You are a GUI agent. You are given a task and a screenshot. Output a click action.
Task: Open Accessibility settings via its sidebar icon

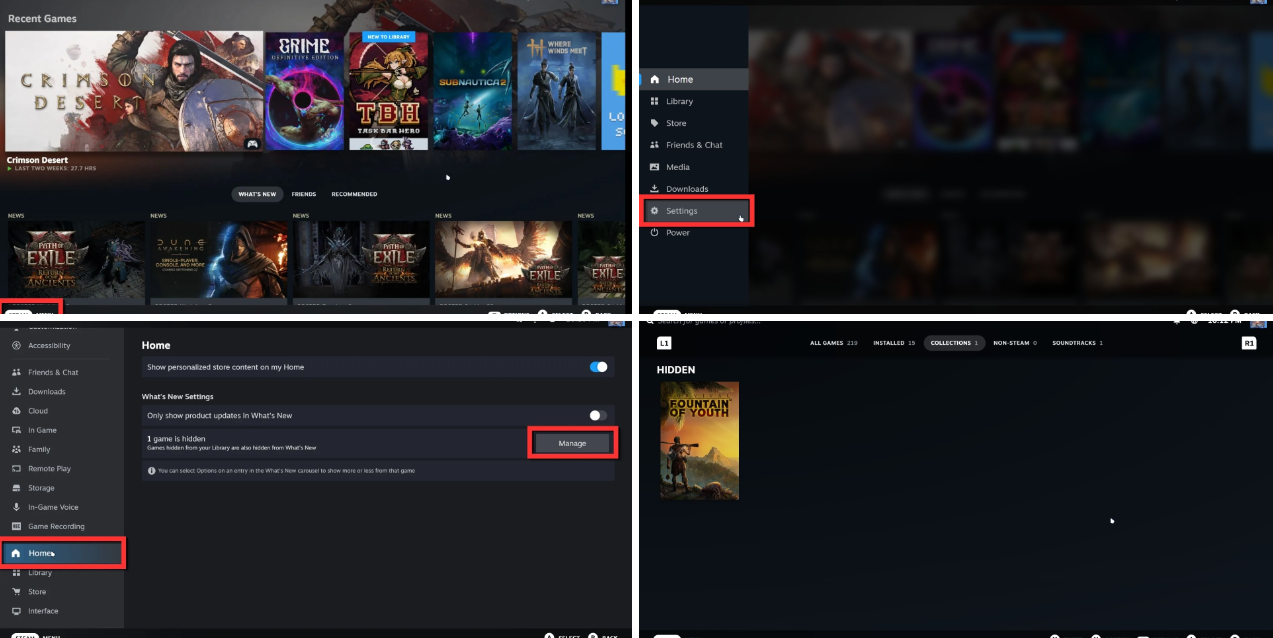16,346
